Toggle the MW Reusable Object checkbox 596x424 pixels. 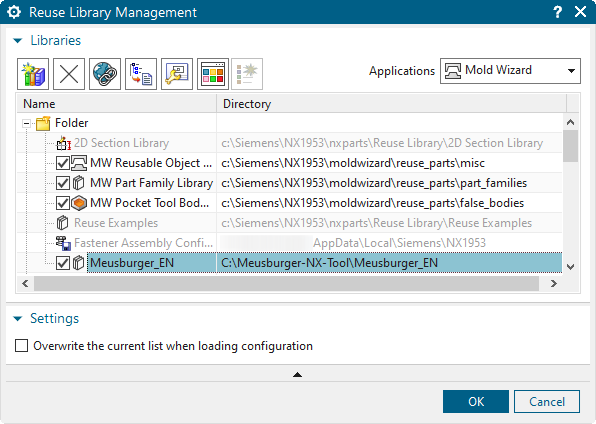click(x=63, y=163)
